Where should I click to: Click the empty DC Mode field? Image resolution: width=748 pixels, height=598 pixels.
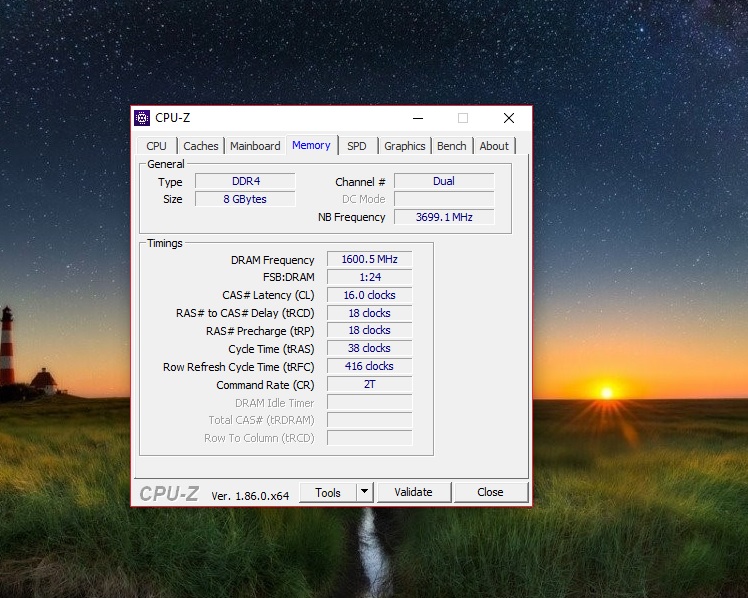[x=444, y=199]
